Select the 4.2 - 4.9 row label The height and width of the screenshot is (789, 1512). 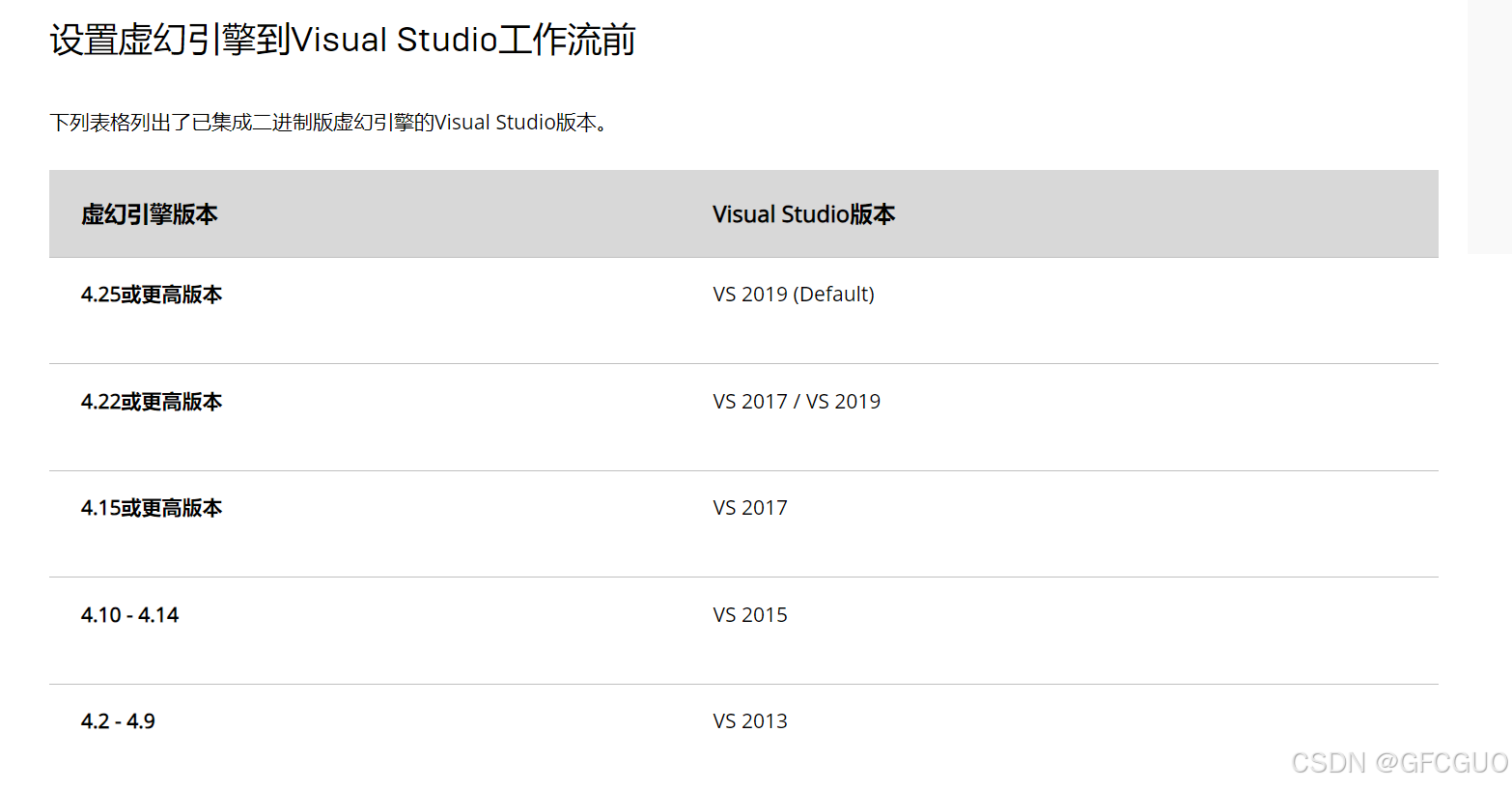click(x=118, y=721)
